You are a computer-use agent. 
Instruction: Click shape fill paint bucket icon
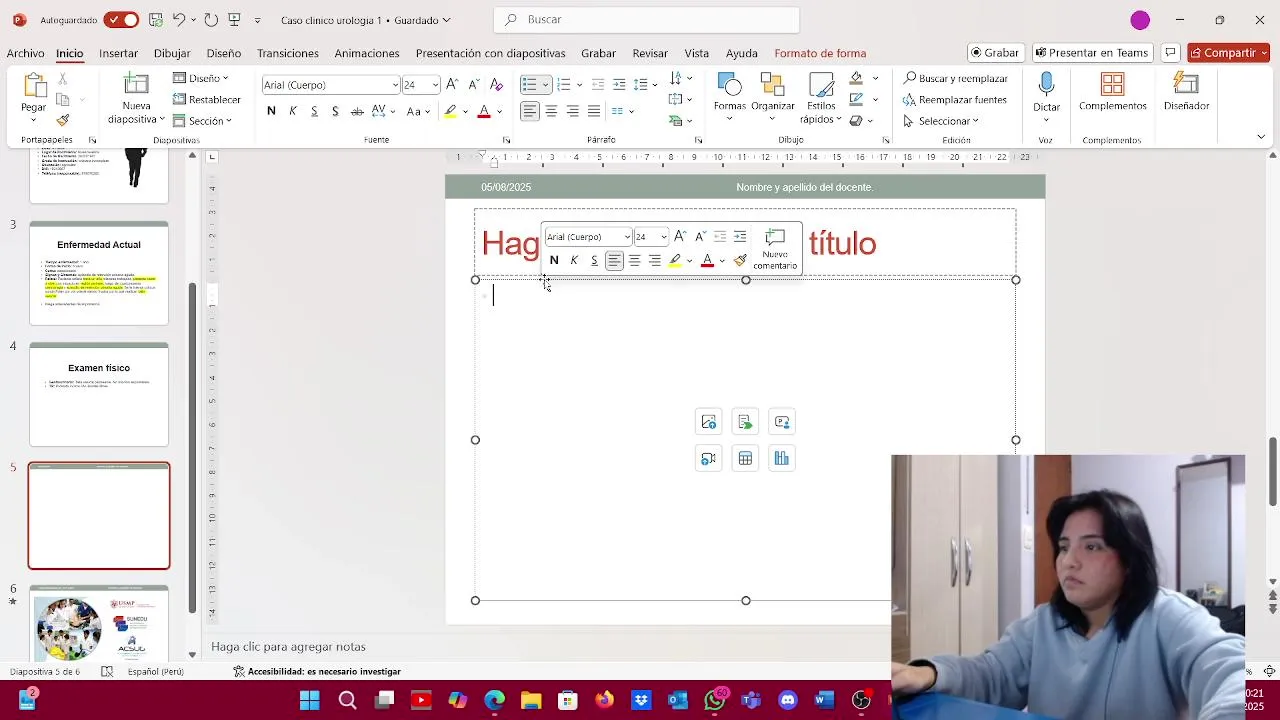856,78
